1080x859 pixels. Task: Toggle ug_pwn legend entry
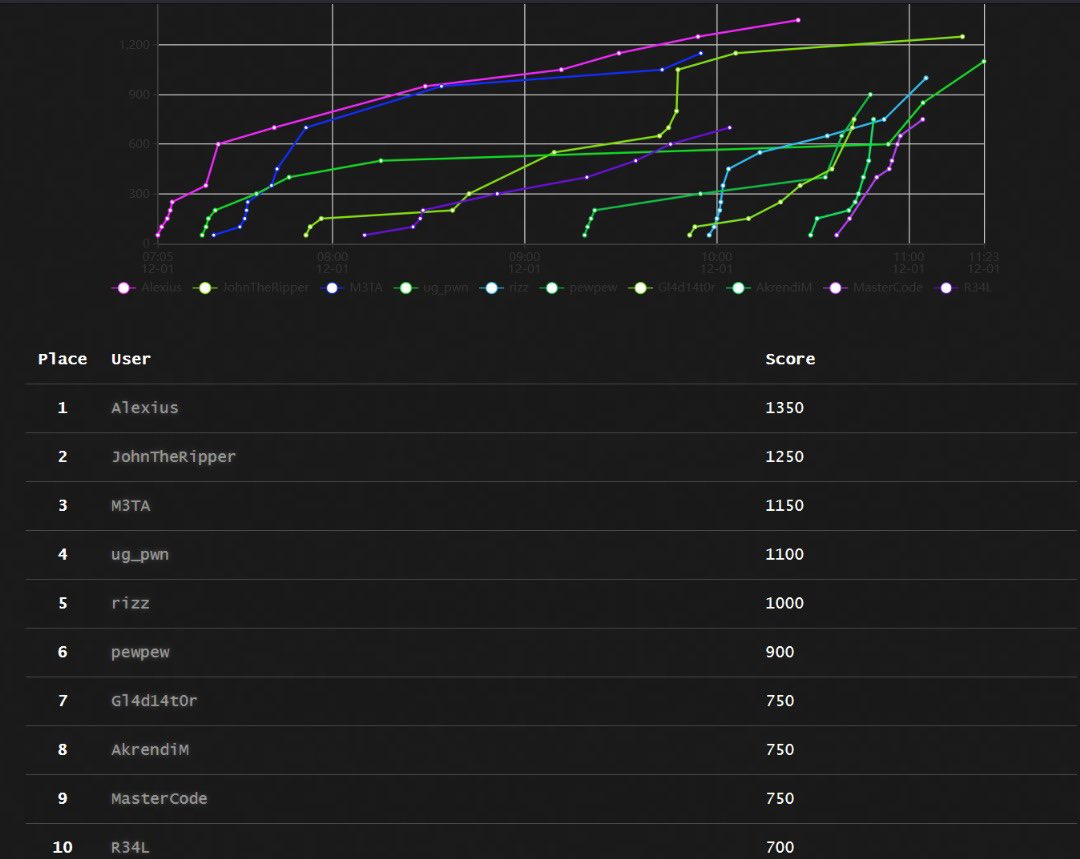tap(431, 287)
